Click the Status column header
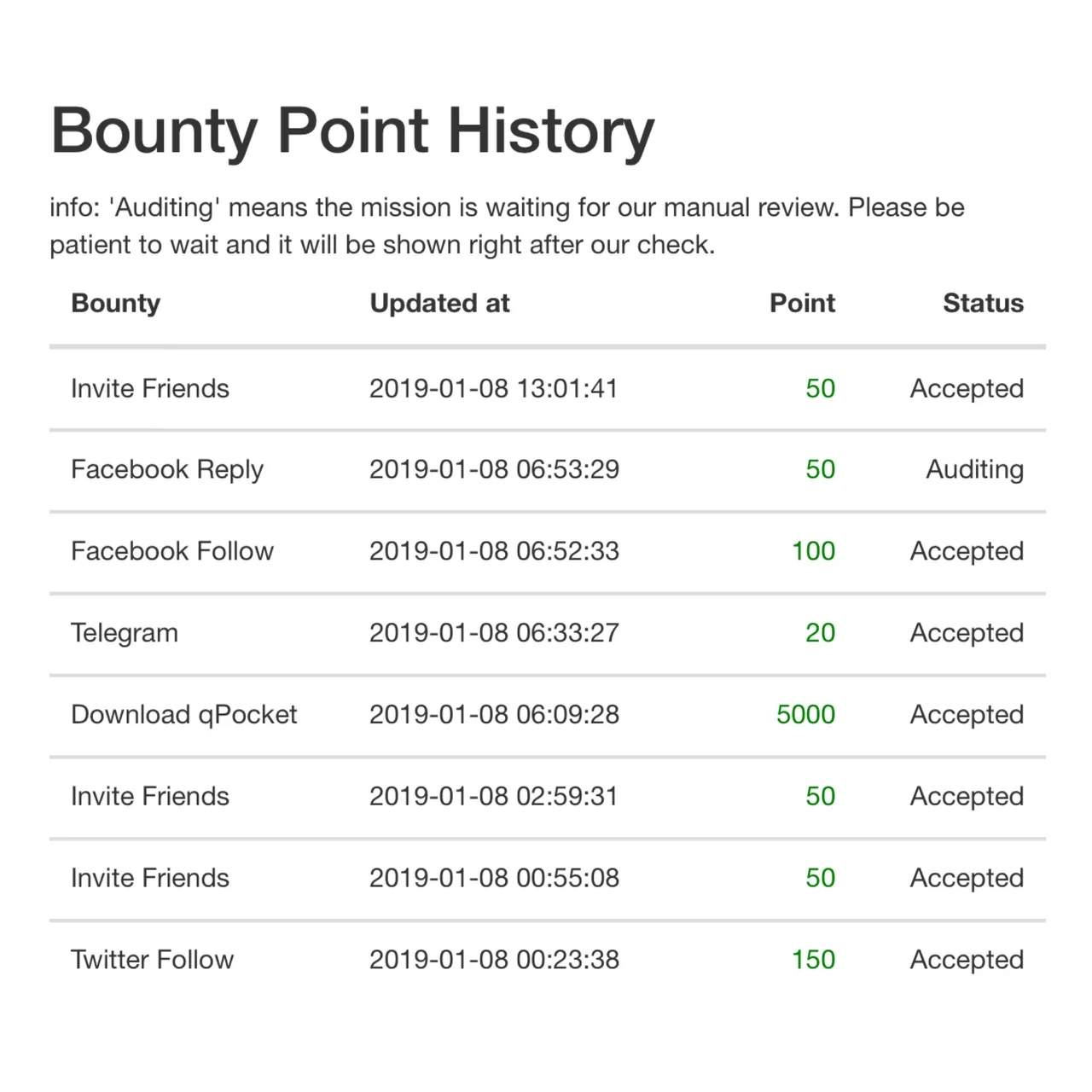1092x1092 pixels. [x=983, y=303]
